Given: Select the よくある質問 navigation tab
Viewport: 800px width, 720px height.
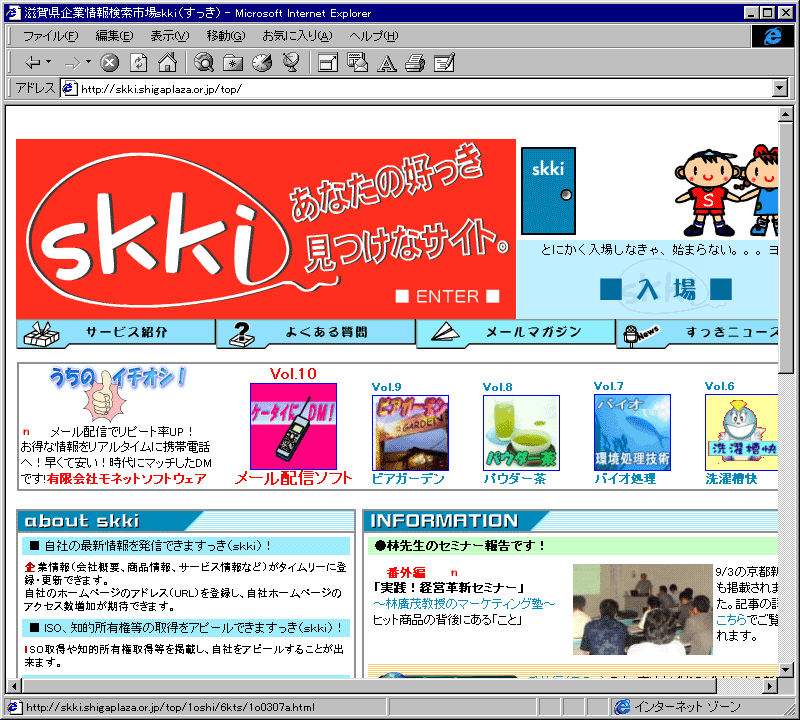Looking at the screenshot, I should coord(316,332).
